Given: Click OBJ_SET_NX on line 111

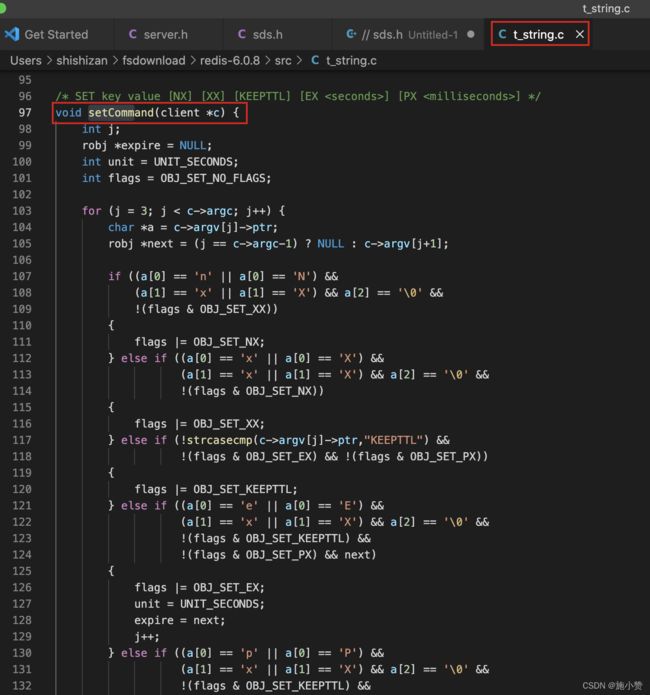Looking at the screenshot, I should click(x=226, y=342).
